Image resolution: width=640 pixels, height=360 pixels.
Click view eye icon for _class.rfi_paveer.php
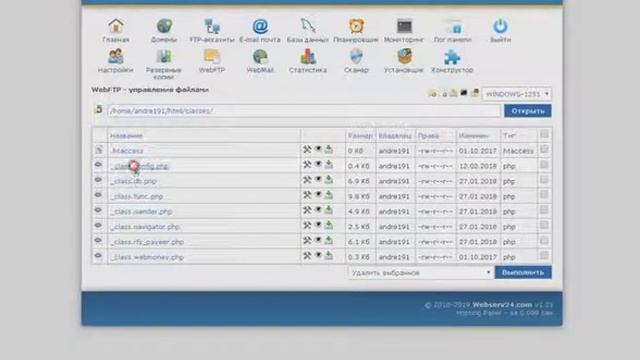(x=318, y=240)
